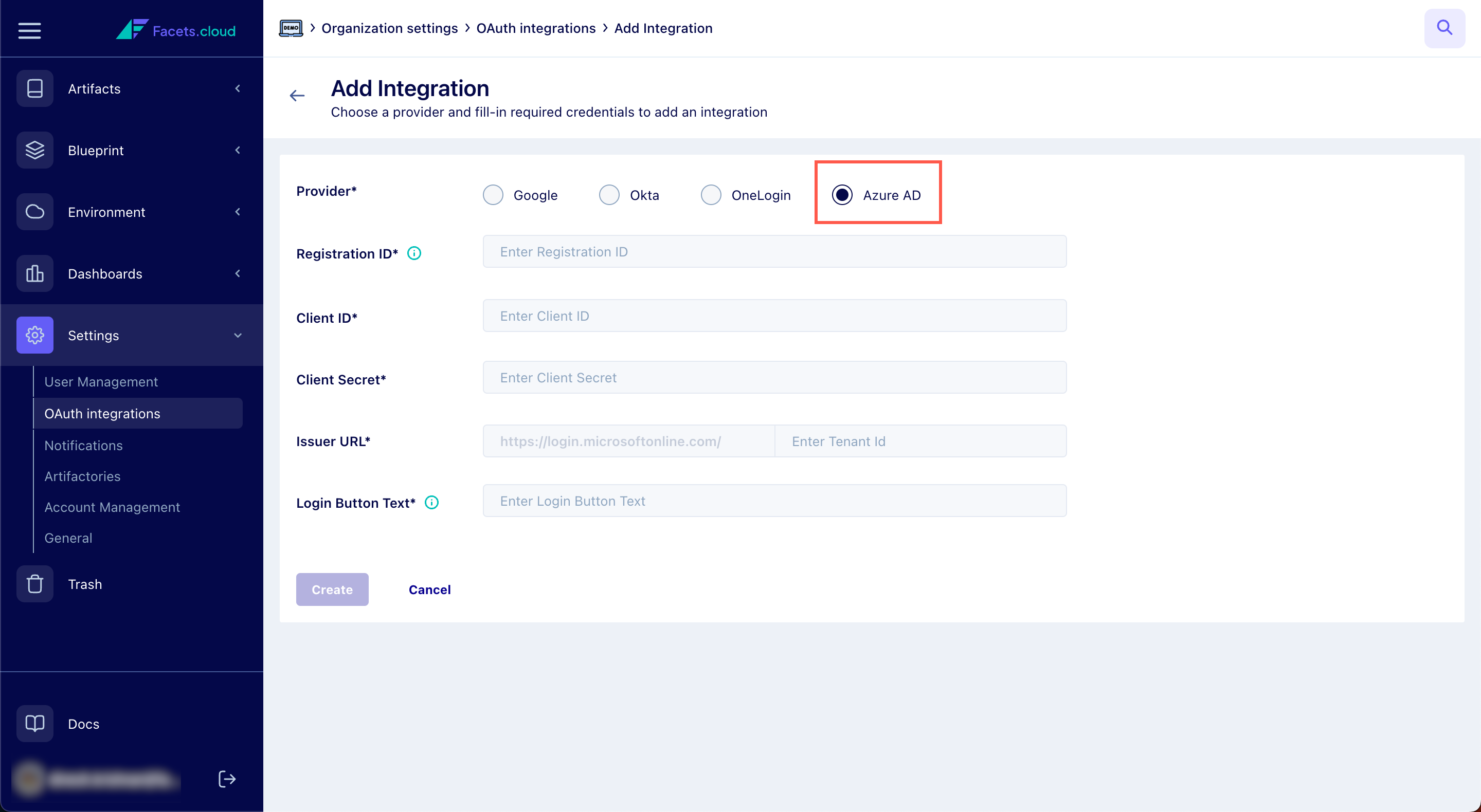Click the Trash bin icon
Image resolution: width=1481 pixels, height=812 pixels.
point(34,583)
